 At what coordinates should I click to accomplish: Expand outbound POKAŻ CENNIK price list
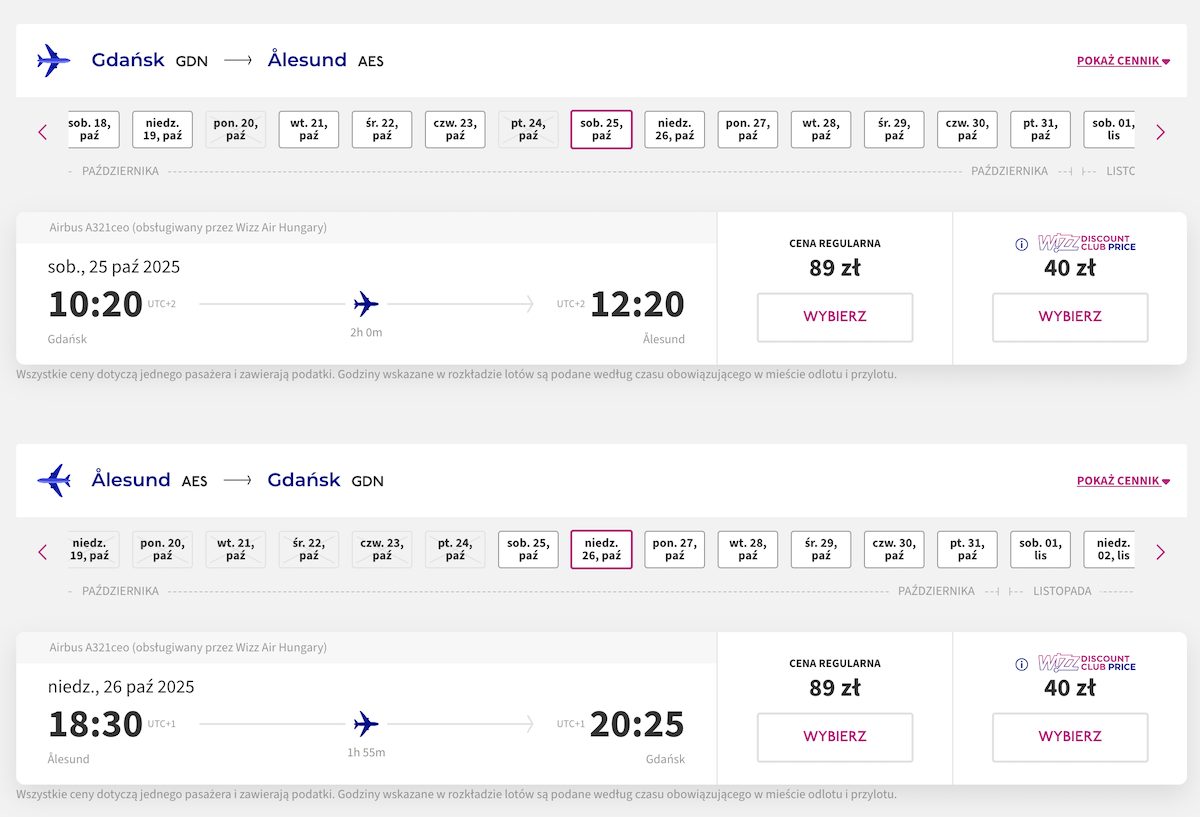coord(1123,61)
